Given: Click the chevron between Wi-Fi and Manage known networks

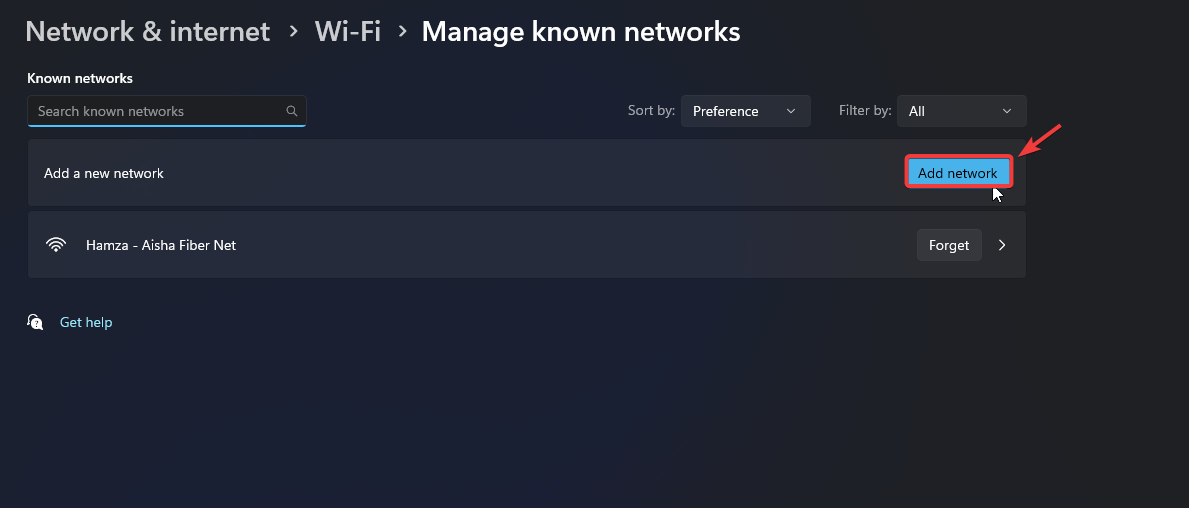Looking at the screenshot, I should point(402,31).
